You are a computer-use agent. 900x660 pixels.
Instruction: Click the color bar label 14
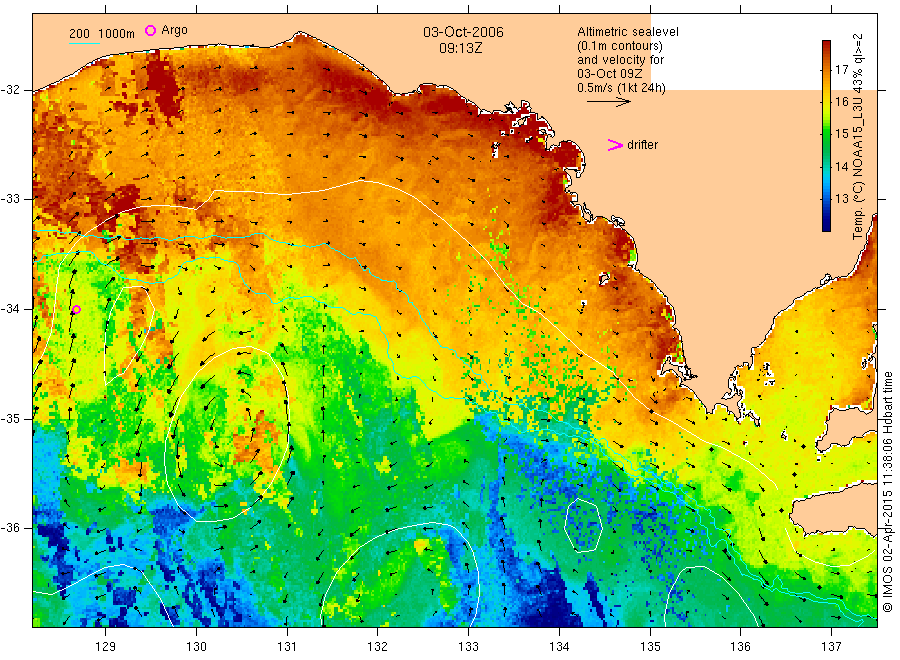point(841,166)
